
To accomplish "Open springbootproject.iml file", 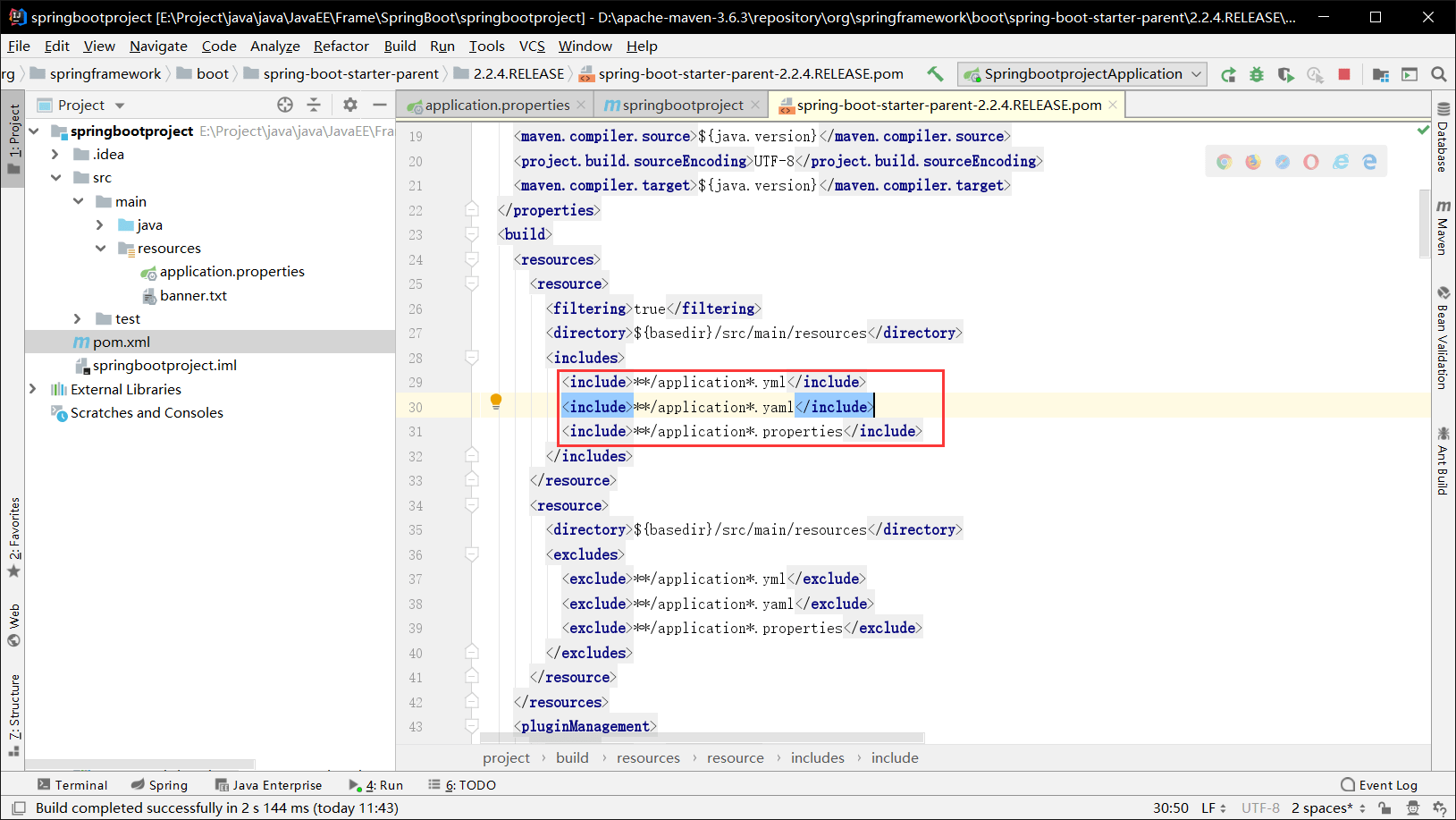I will tap(164, 366).
